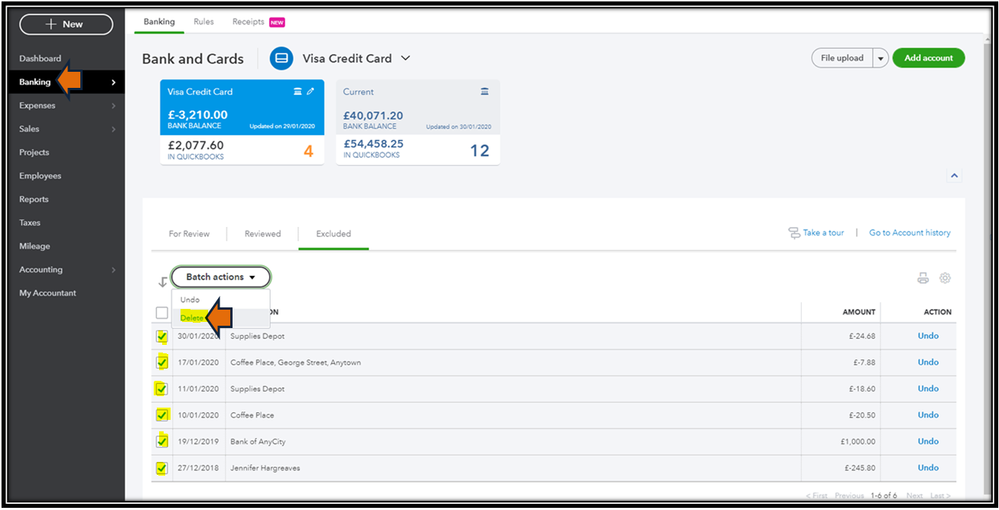The image size is (999, 510).
Task: Select the Visa Credit Card account tile
Action: click(x=242, y=122)
